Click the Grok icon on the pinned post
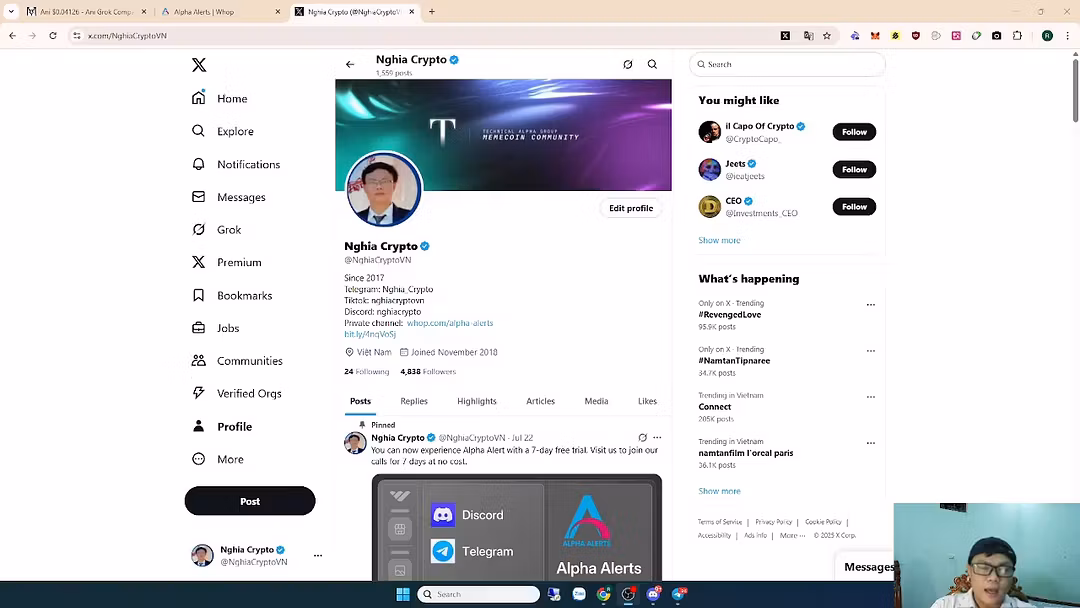 (x=643, y=437)
